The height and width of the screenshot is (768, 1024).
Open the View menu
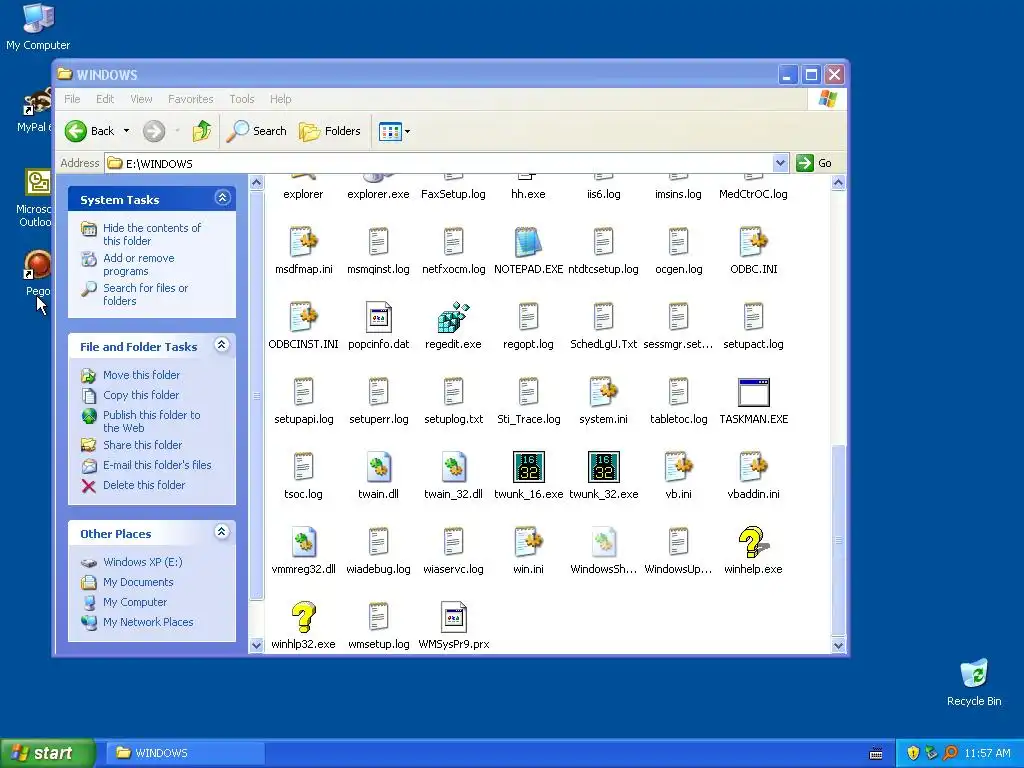click(141, 99)
